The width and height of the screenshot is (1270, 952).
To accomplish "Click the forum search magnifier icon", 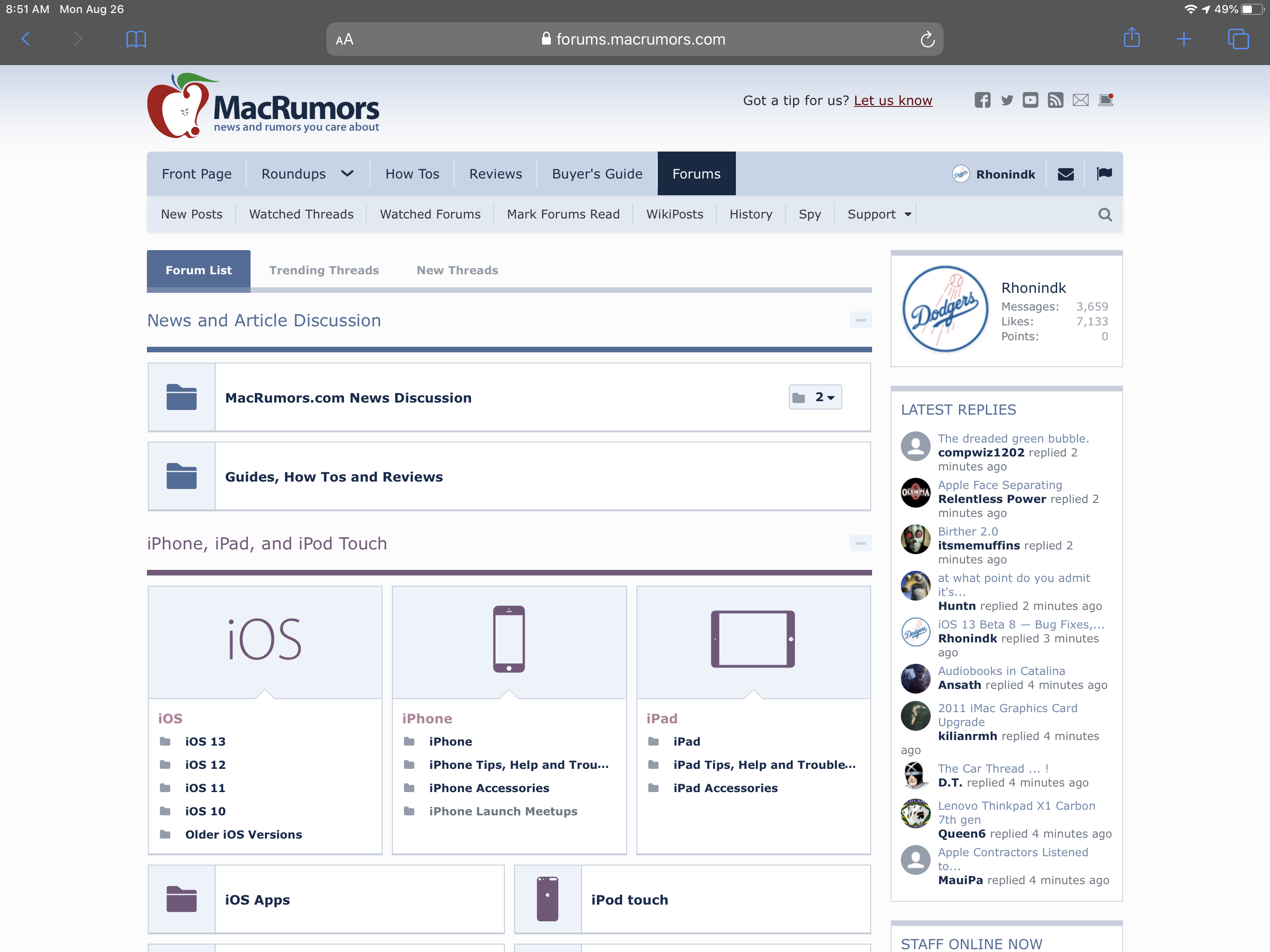I will (x=1105, y=215).
